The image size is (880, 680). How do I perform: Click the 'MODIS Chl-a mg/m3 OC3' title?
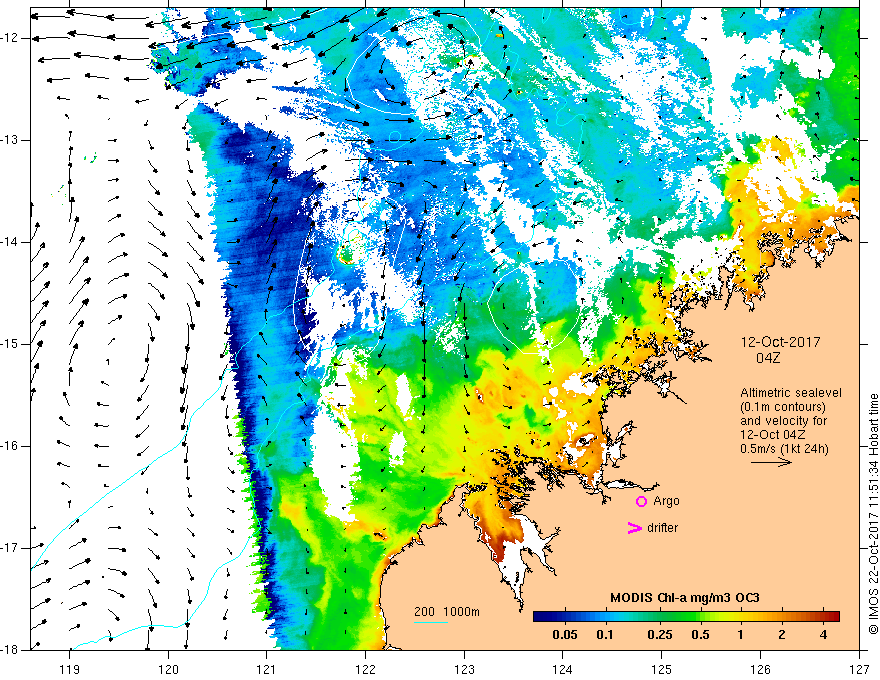[685, 598]
